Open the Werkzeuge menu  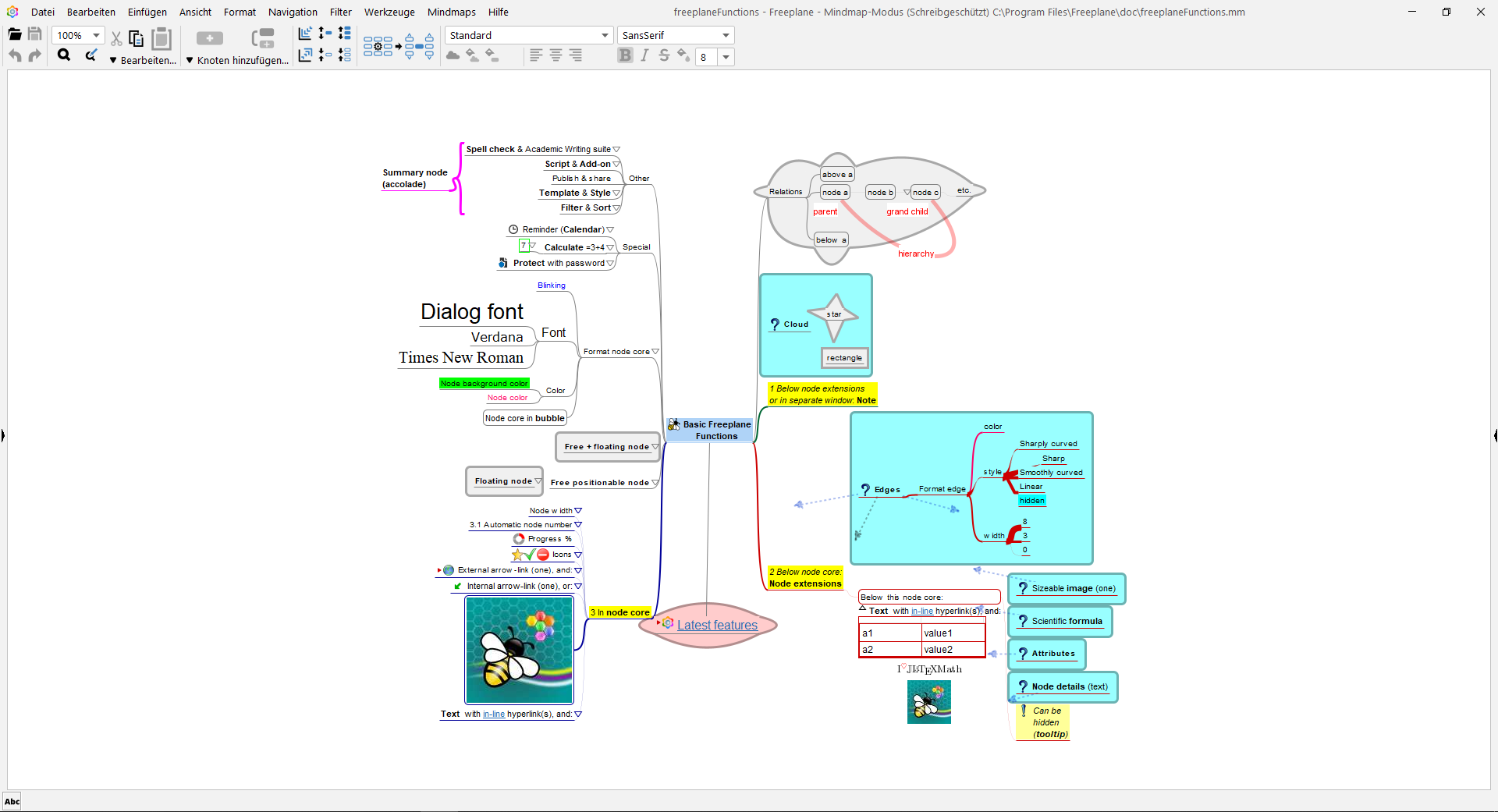[389, 12]
